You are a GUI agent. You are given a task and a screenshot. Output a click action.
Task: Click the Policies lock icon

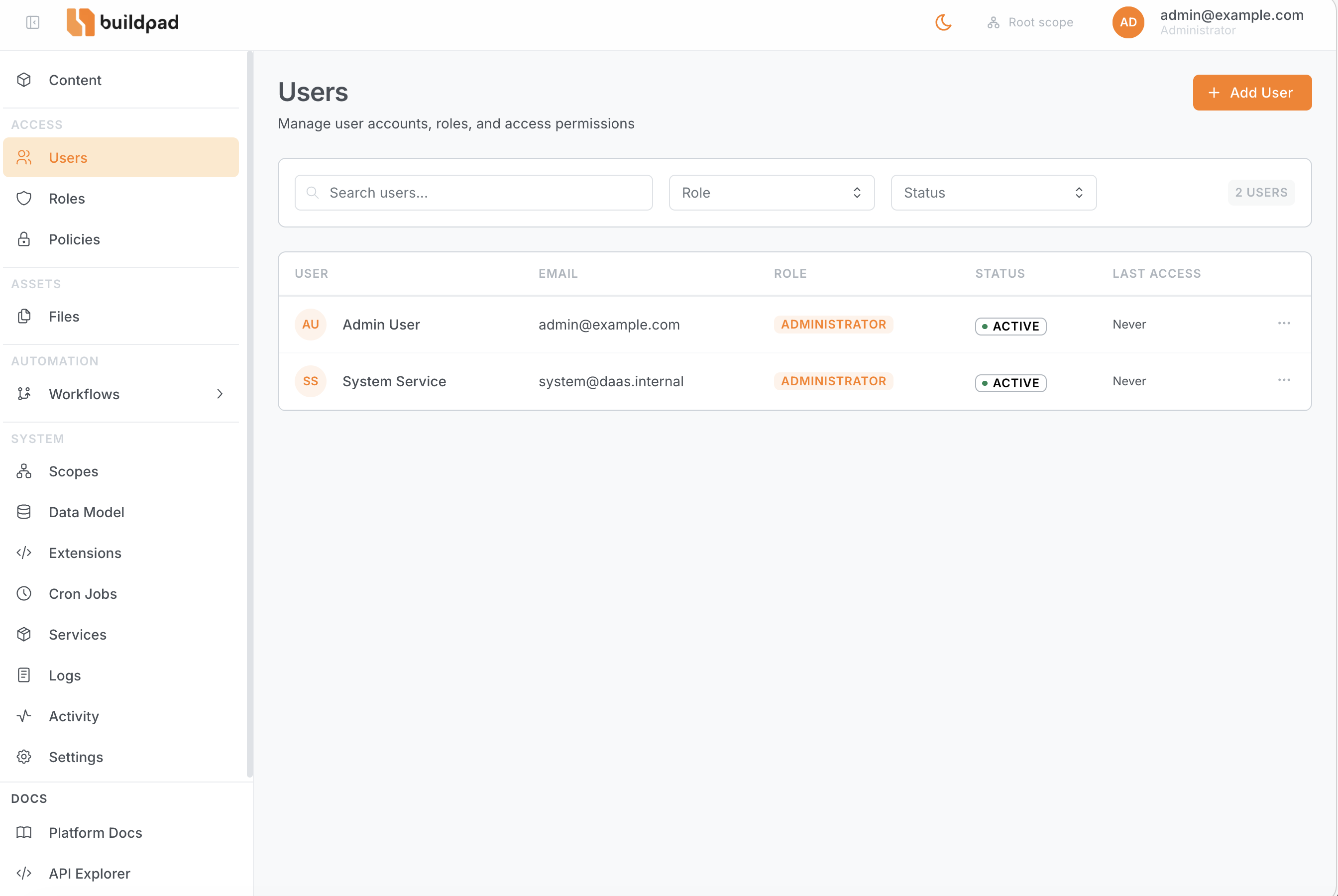click(x=24, y=239)
